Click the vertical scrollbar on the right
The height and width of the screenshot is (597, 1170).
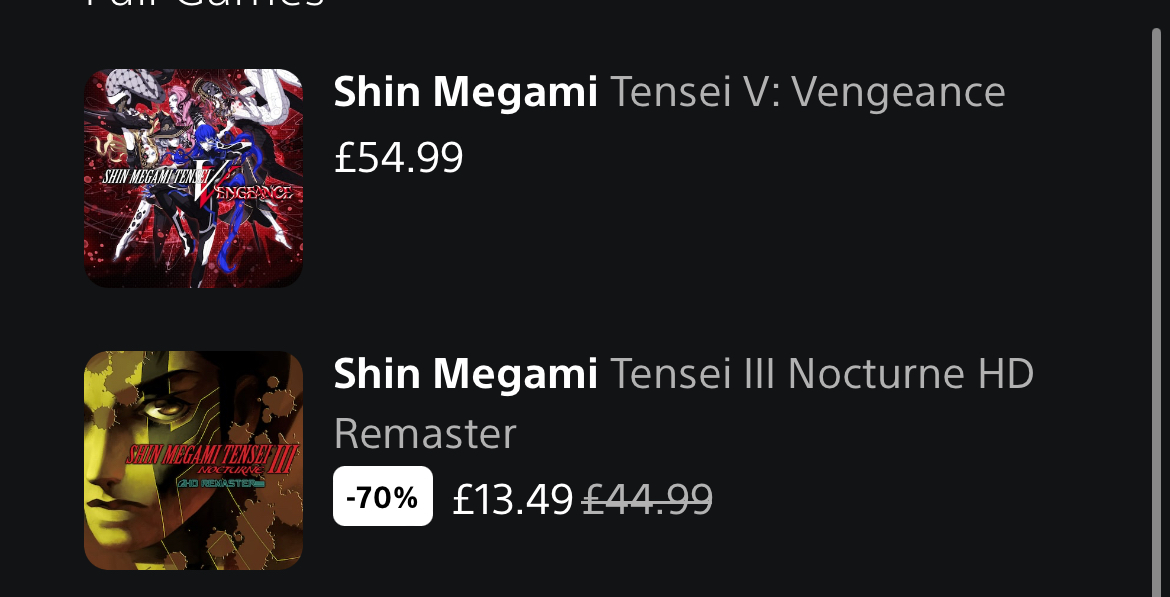1159,300
